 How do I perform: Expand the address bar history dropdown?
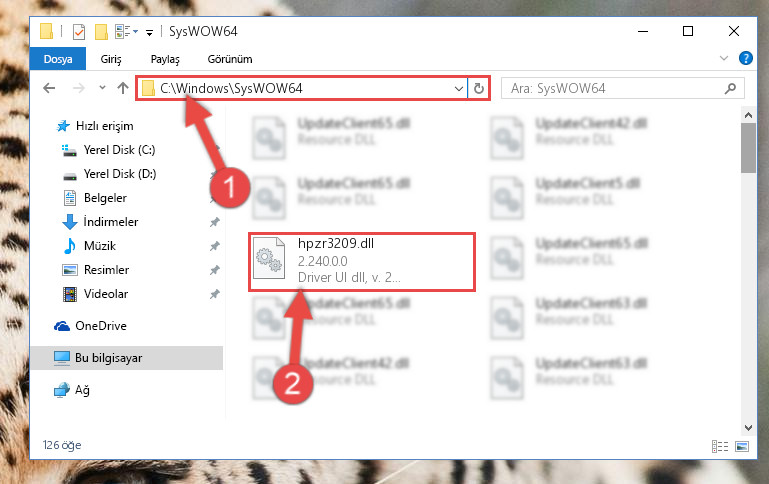point(459,89)
